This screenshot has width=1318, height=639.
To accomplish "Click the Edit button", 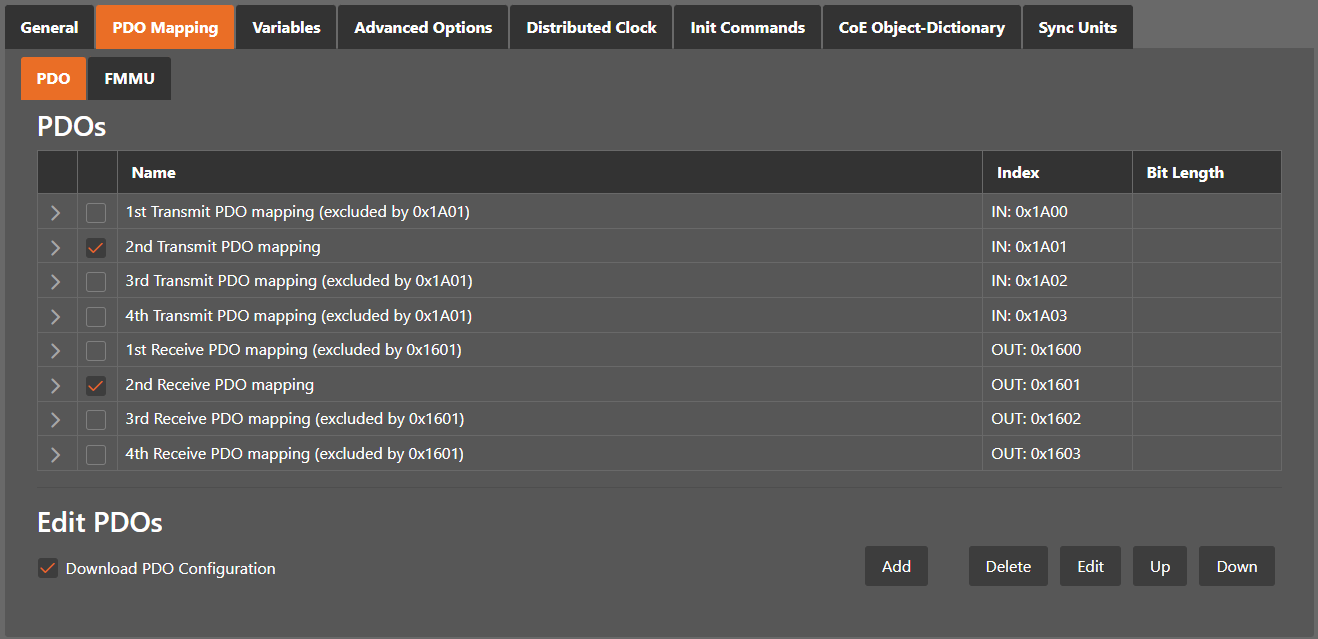I will (x=1090, y=566).
